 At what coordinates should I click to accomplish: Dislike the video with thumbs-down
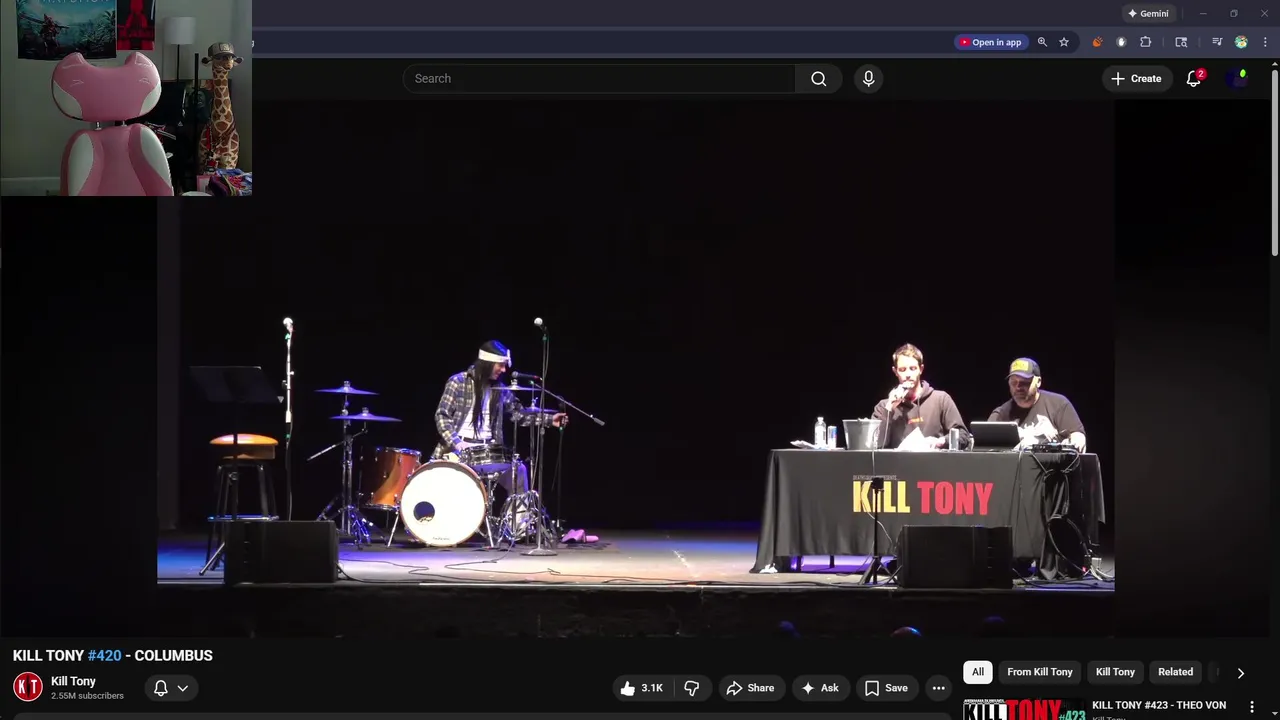691,688
